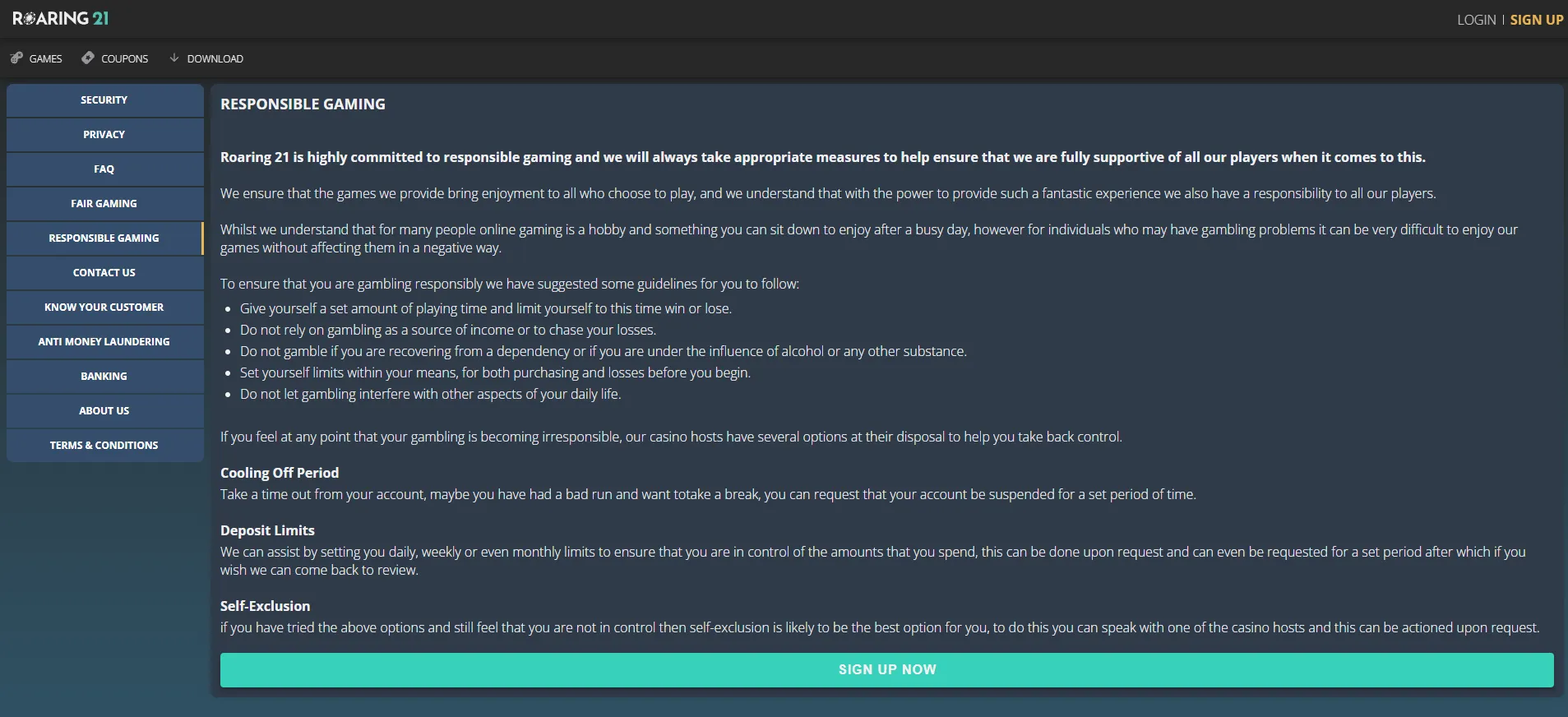Click the Roaring 21 logo
1568x717 pixels.
pyautogui.click(x=60, y=16)
